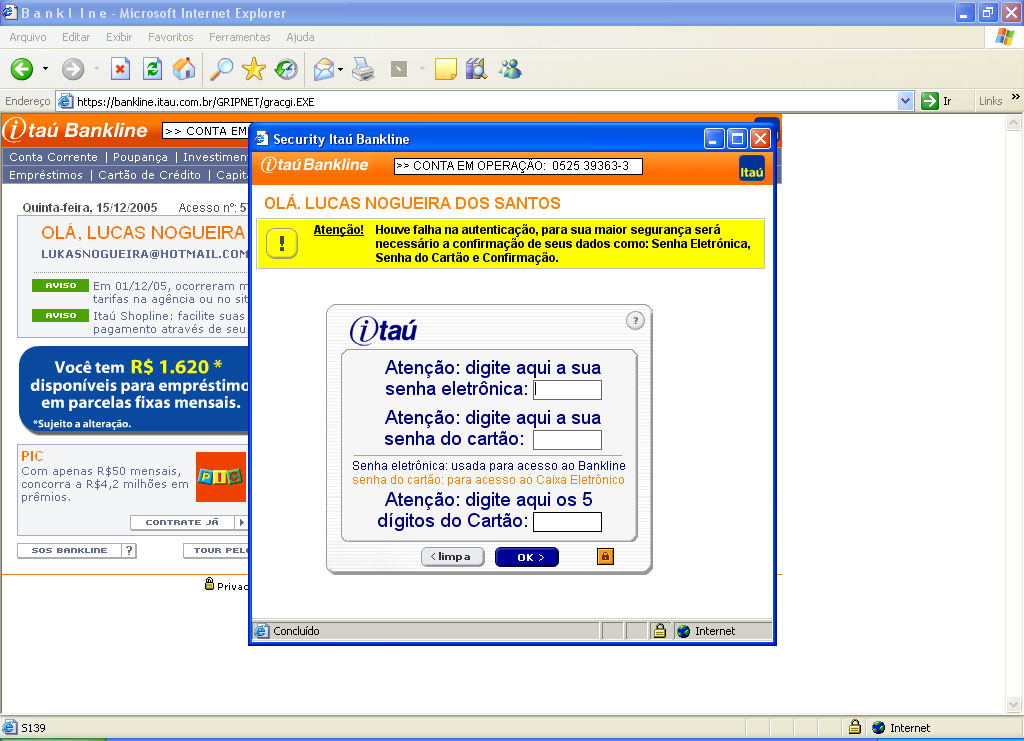This screenshot has height=741, width=1024.
Task: Open Favorites star in toolbar
Action: [253, 69]
